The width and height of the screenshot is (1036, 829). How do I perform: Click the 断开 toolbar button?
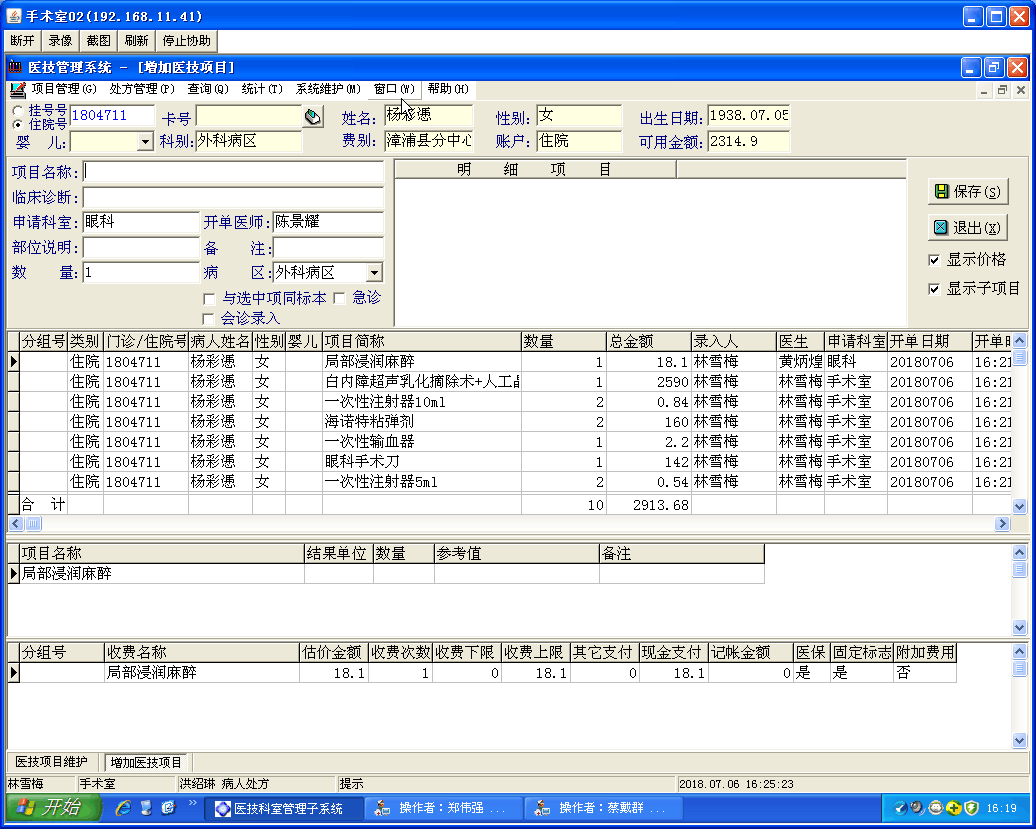(x=22, y=41)
